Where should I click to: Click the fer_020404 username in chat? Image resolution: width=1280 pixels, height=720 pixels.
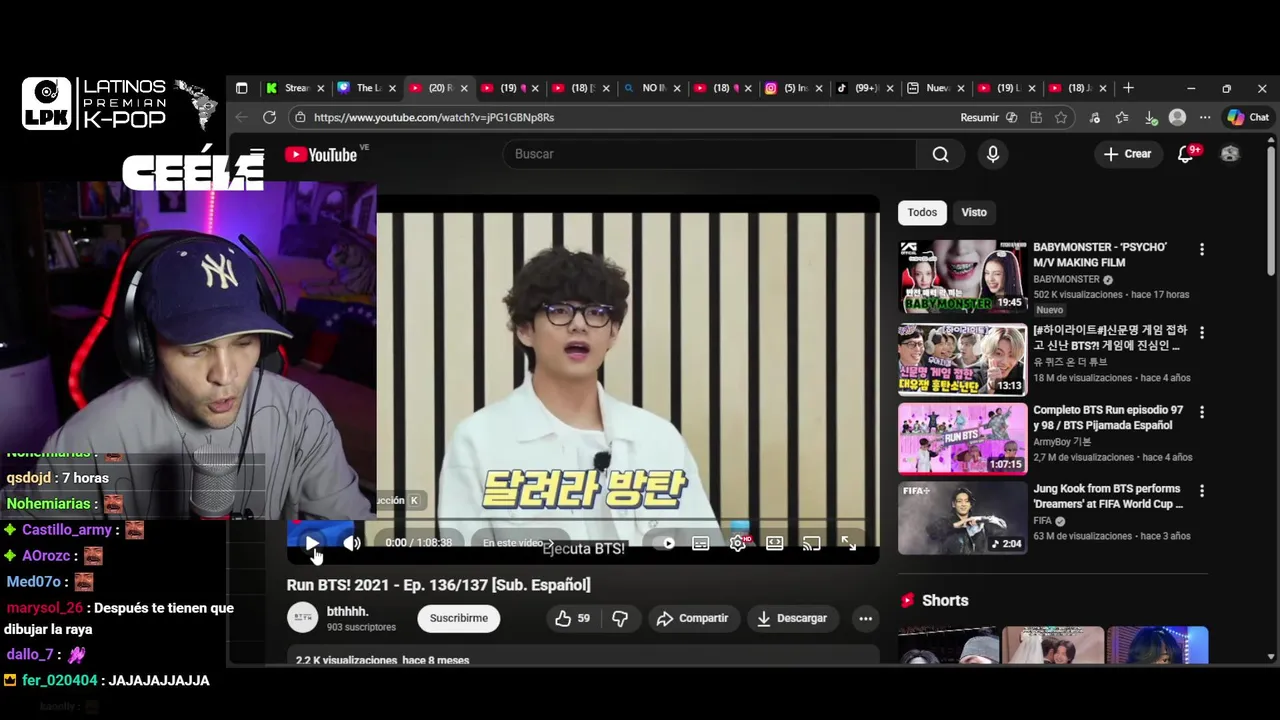click(x=60, y=680)
